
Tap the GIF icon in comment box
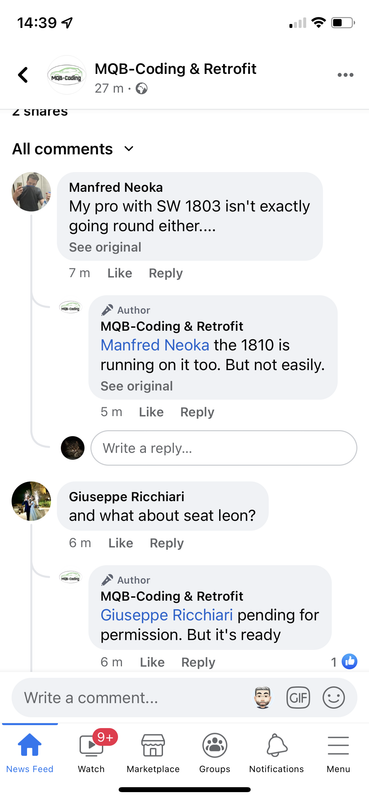point(298,697)
